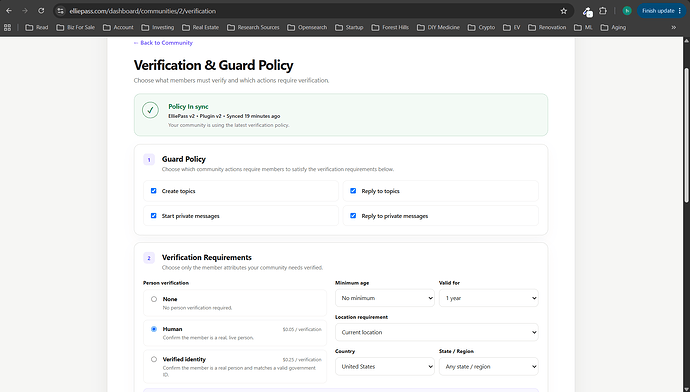Select the Verified identity radio option
This screenshot has width=690, height=392.
click(154, 359)
